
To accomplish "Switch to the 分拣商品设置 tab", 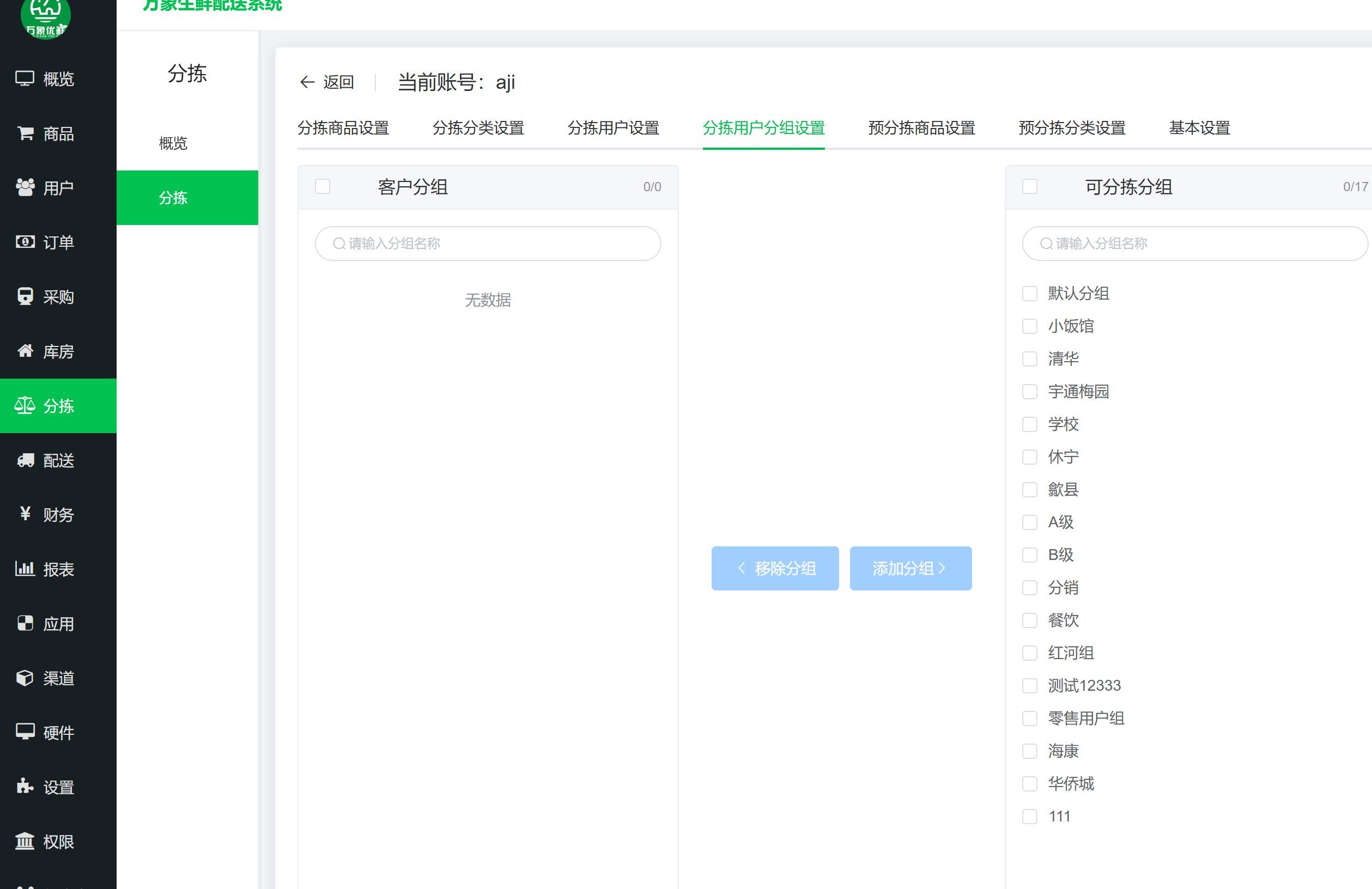I will pyautogui.click(x=343, y=128).
